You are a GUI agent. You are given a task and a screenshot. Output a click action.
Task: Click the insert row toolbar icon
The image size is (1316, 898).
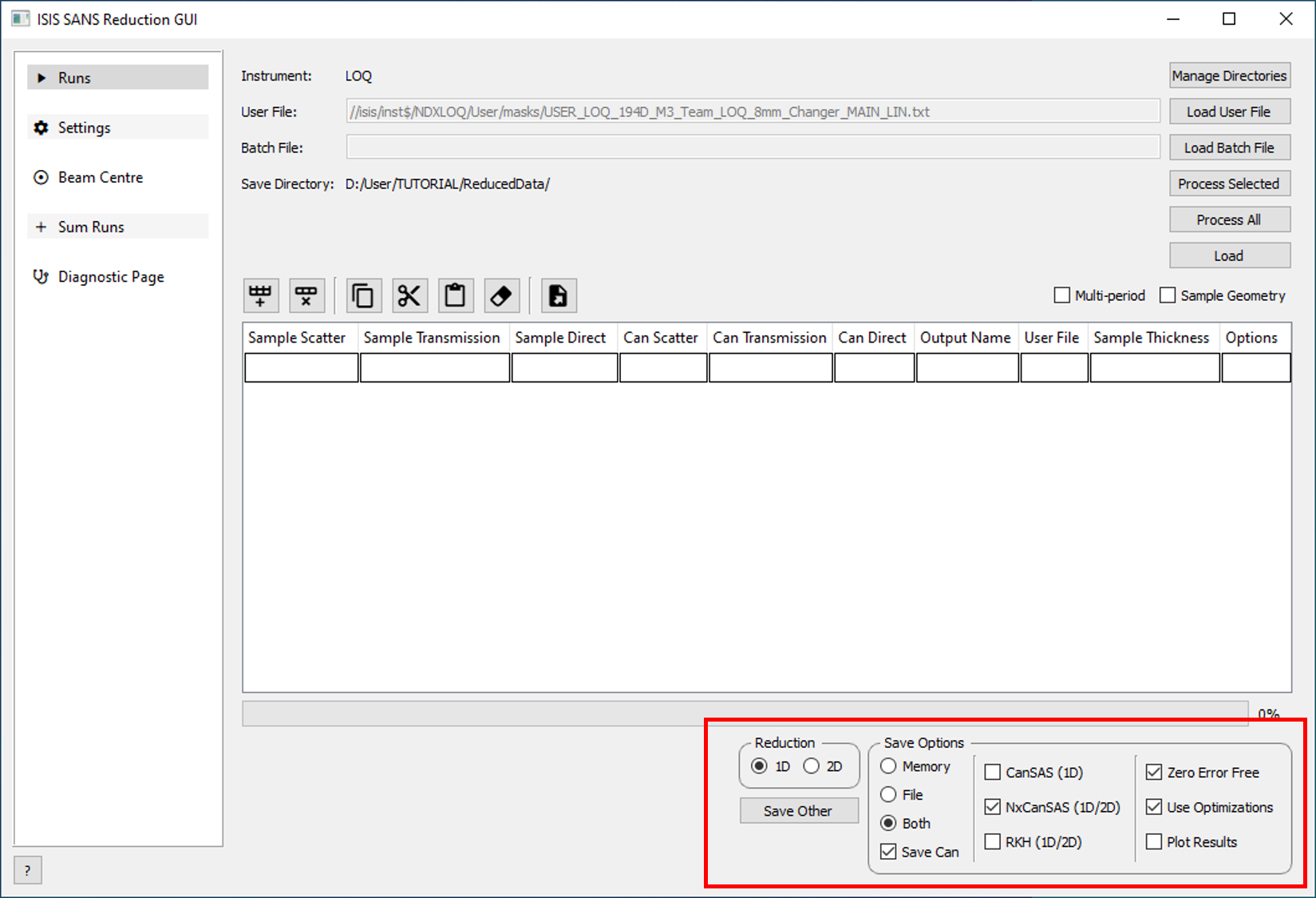tap(260, 296)
